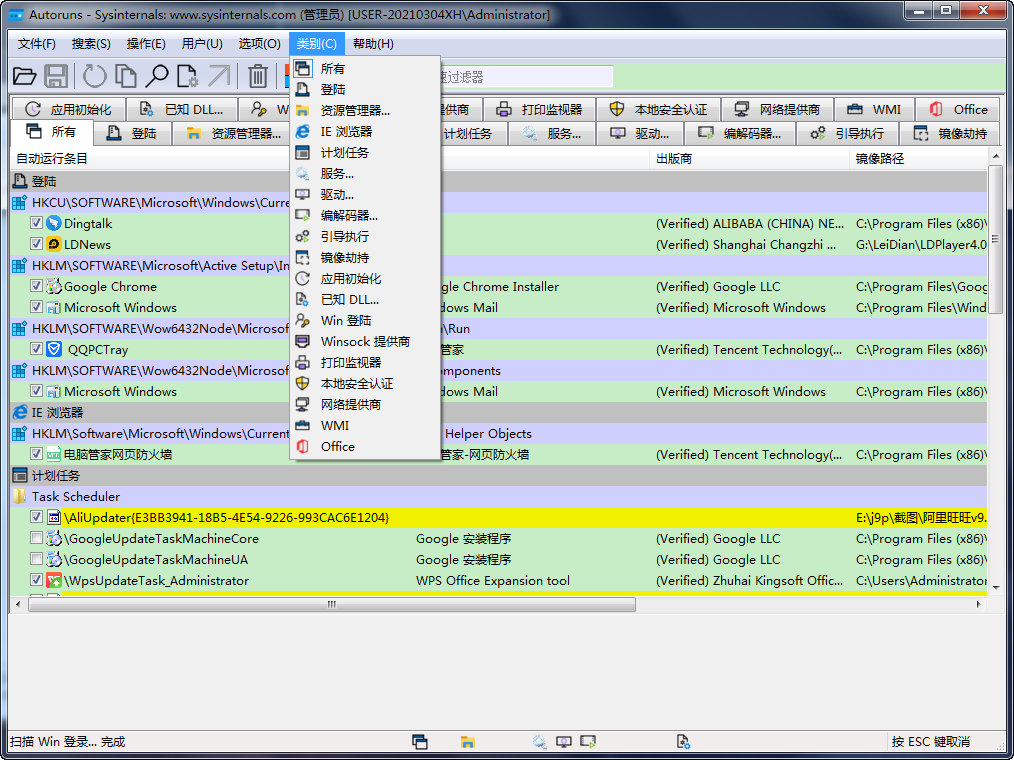The image size is (1014, 760).
Task: Switch to the 应用初始化 tab
Action: coord(69,109)
